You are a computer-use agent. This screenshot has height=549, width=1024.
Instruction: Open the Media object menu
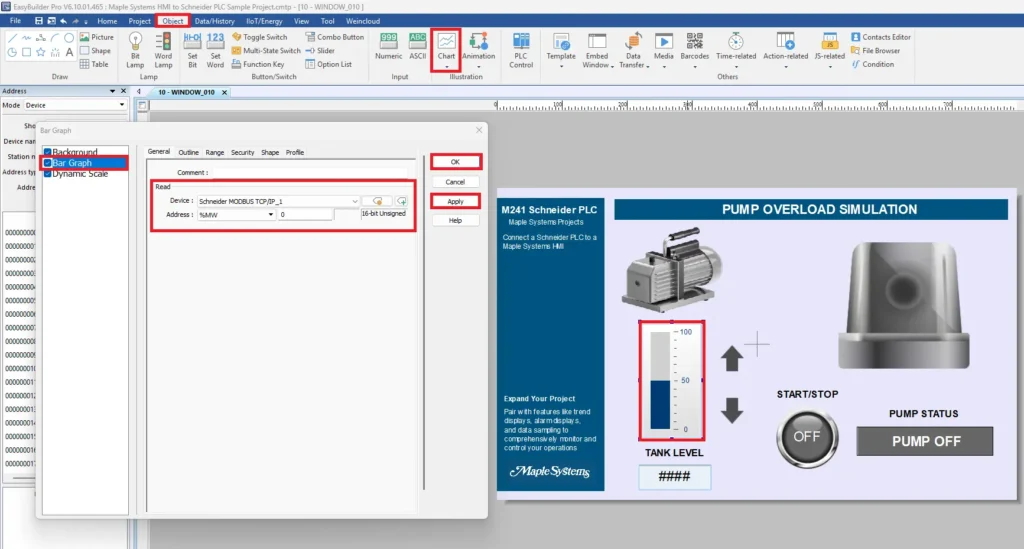tap(663, 50)
